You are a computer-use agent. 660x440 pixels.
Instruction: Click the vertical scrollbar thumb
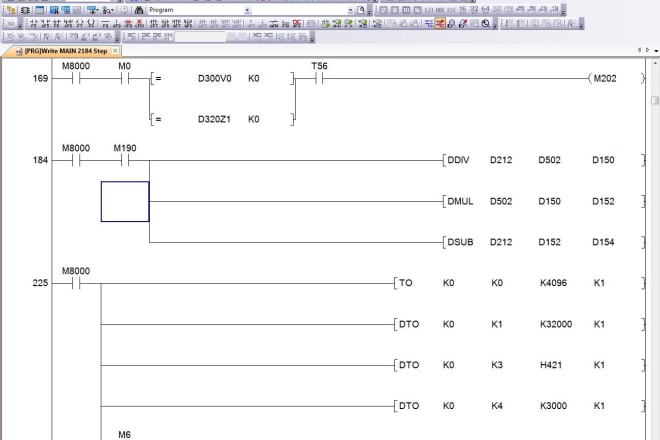click(x=655, y=100)
